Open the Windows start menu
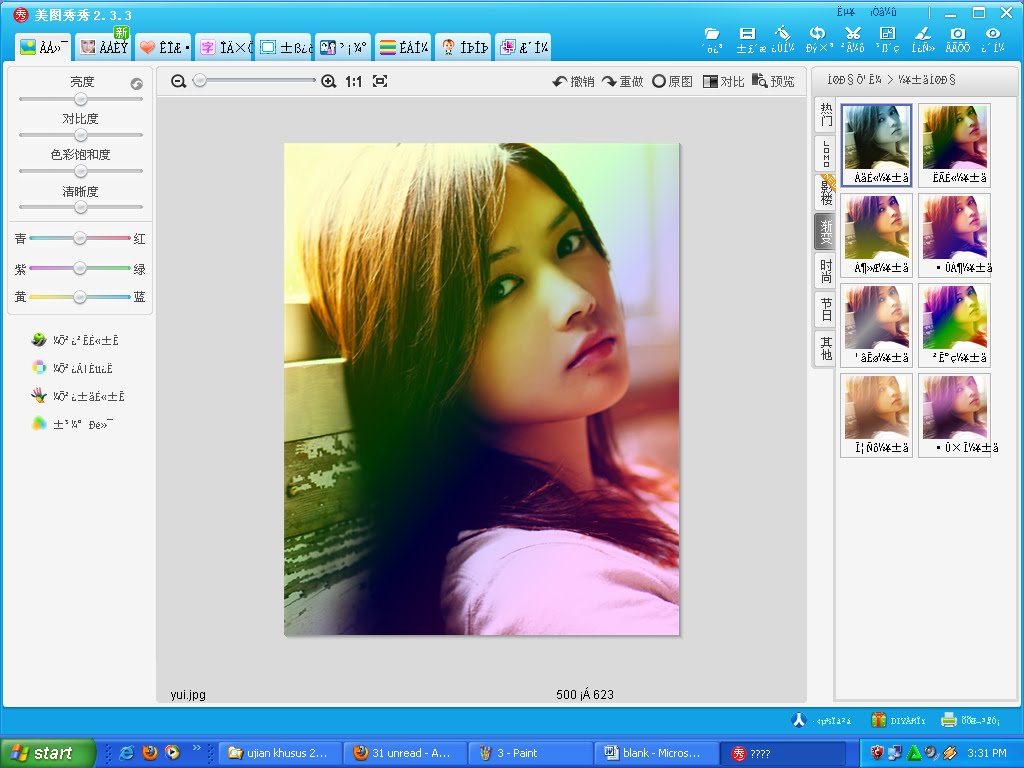1024x768 pixels. pyautogui.click(x=48, y=753)
